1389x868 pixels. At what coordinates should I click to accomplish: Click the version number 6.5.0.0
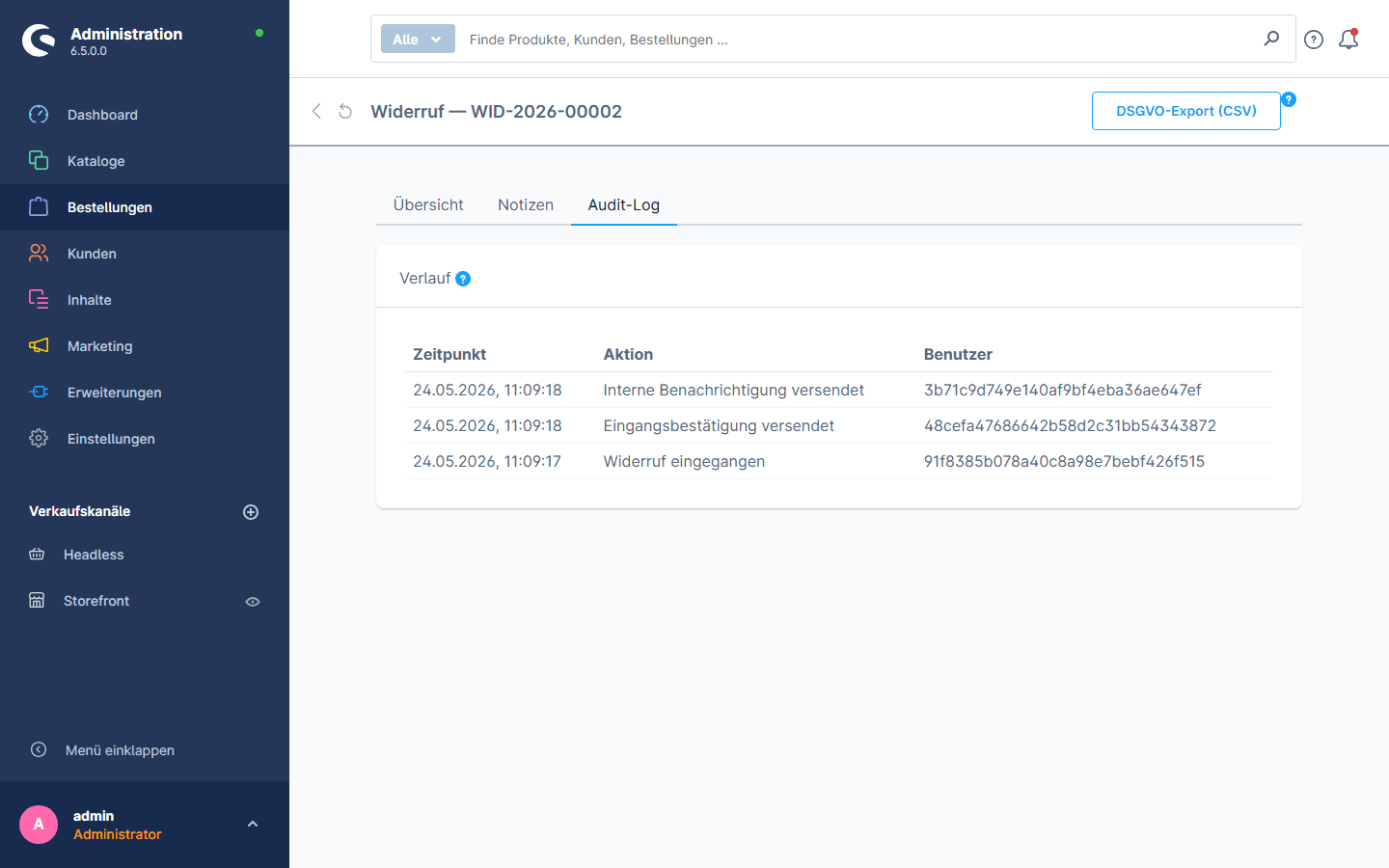[89, 51]
